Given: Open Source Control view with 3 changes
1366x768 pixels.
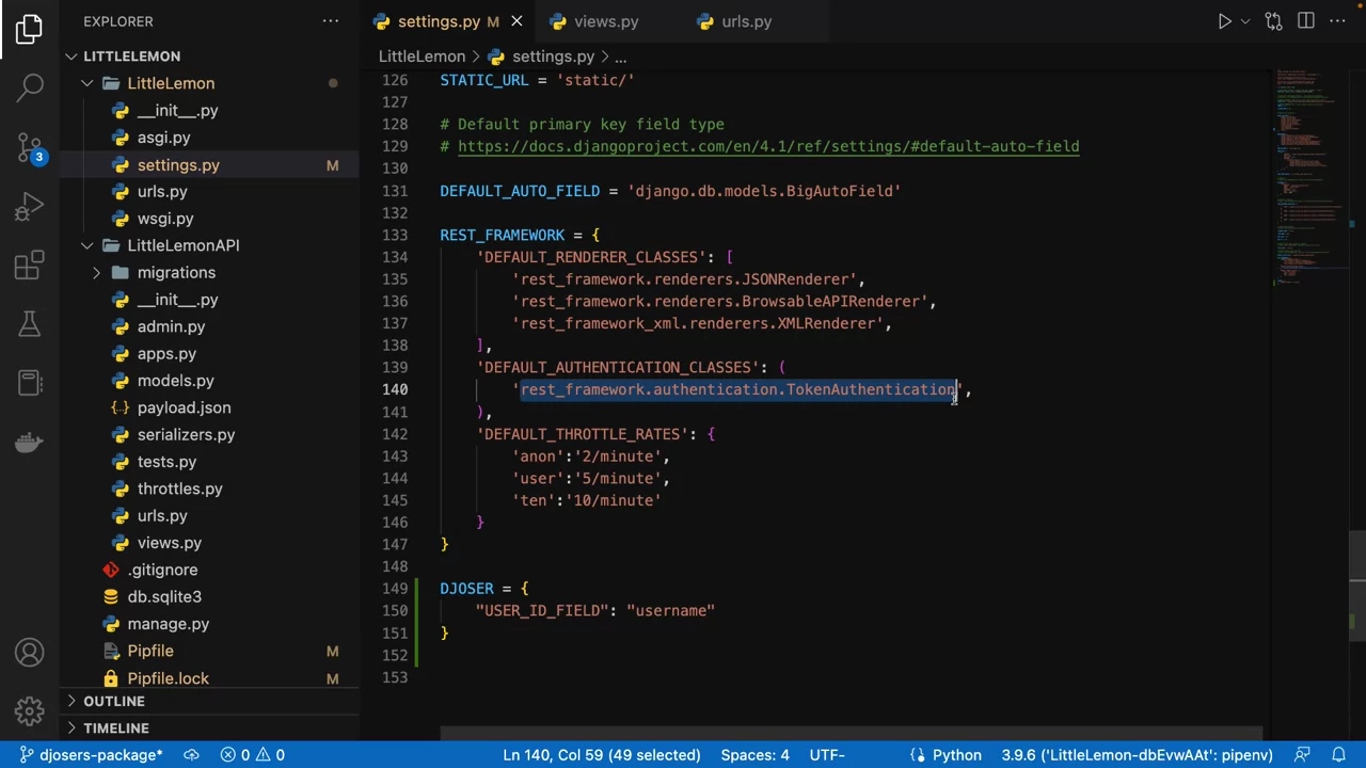Looking at the screenshot, I should pyautogui.click(x=30, y=148).
